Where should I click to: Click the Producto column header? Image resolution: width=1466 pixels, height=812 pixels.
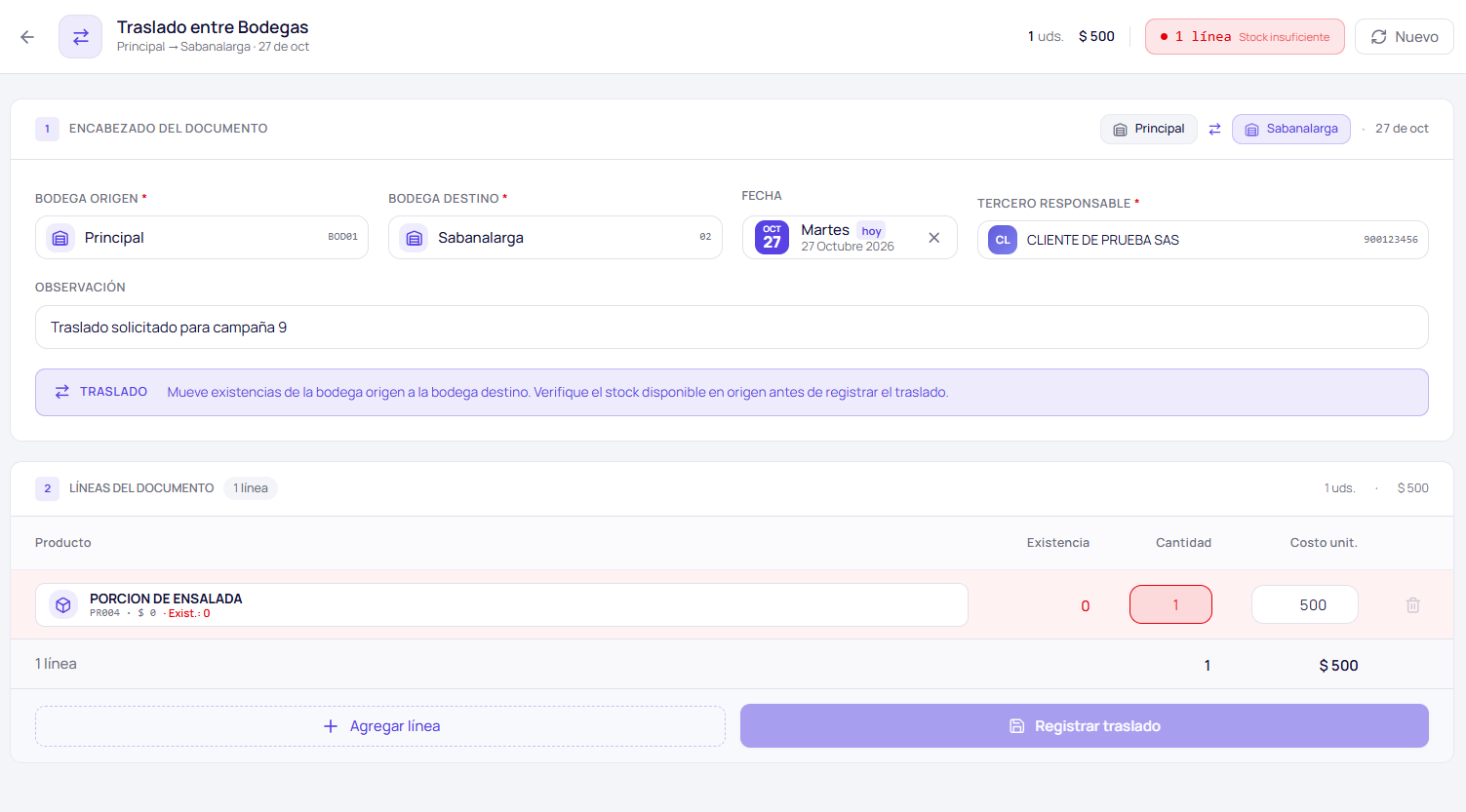point(63,543)
